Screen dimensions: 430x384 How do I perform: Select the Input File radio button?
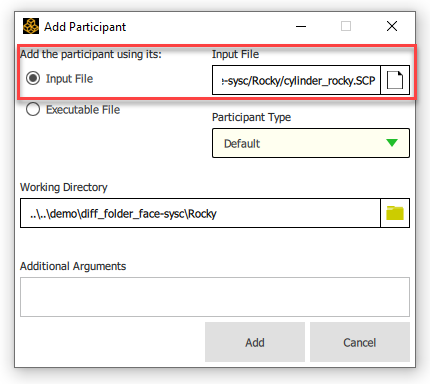pos(33,79)
